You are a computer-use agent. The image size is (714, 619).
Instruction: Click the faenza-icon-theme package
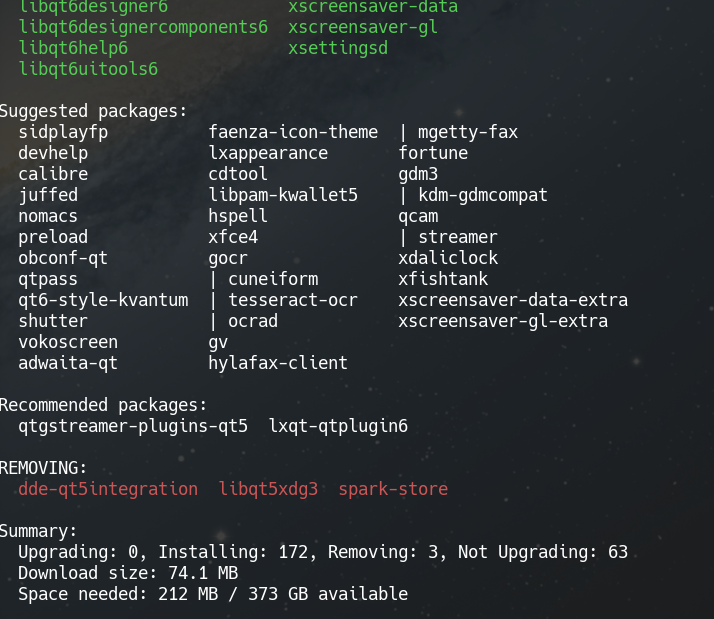293,133
